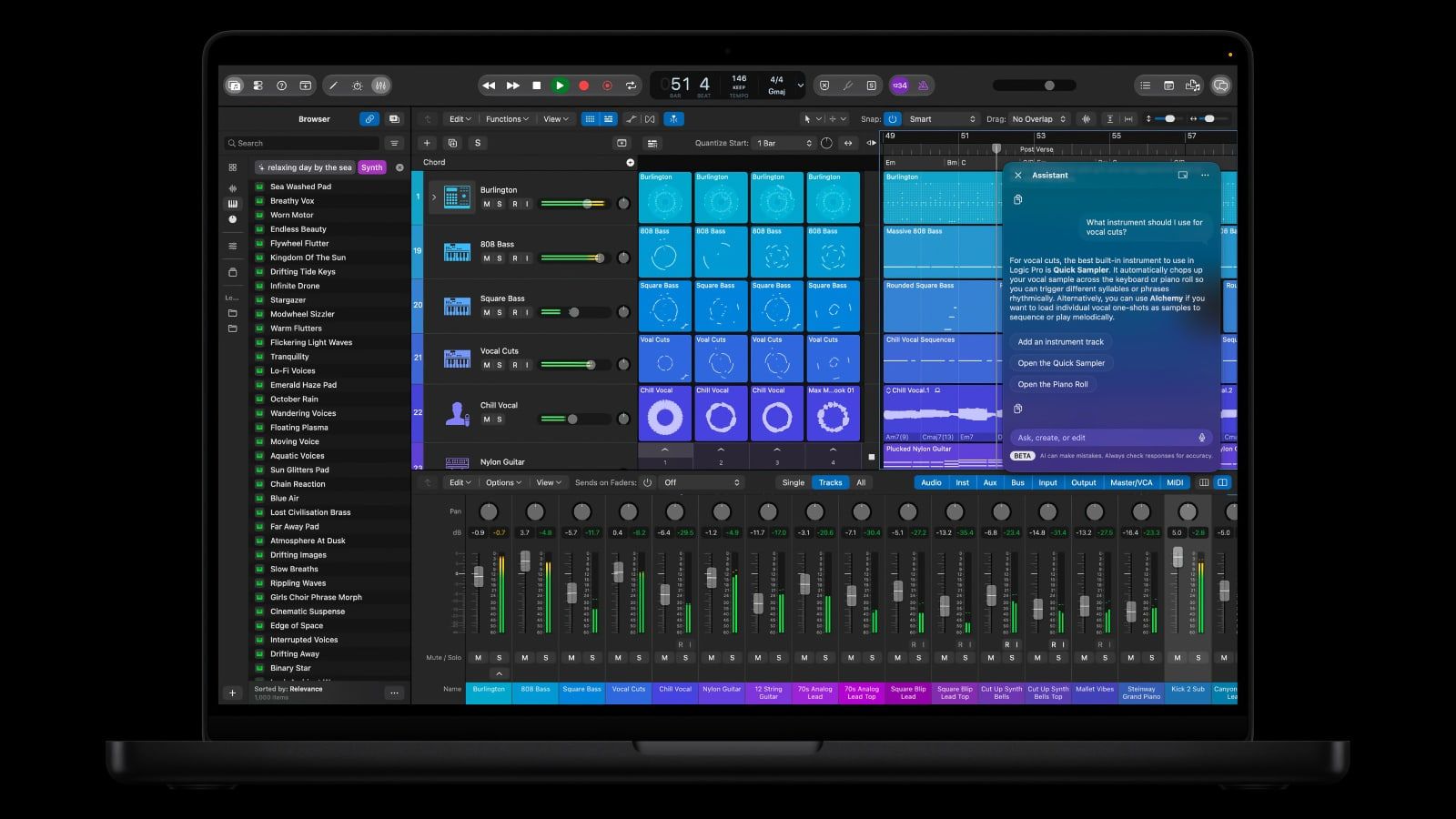Select the 'Drifting Tide Keys' preset
This screenshot has width=1456, height=819.
click(303, 272)
